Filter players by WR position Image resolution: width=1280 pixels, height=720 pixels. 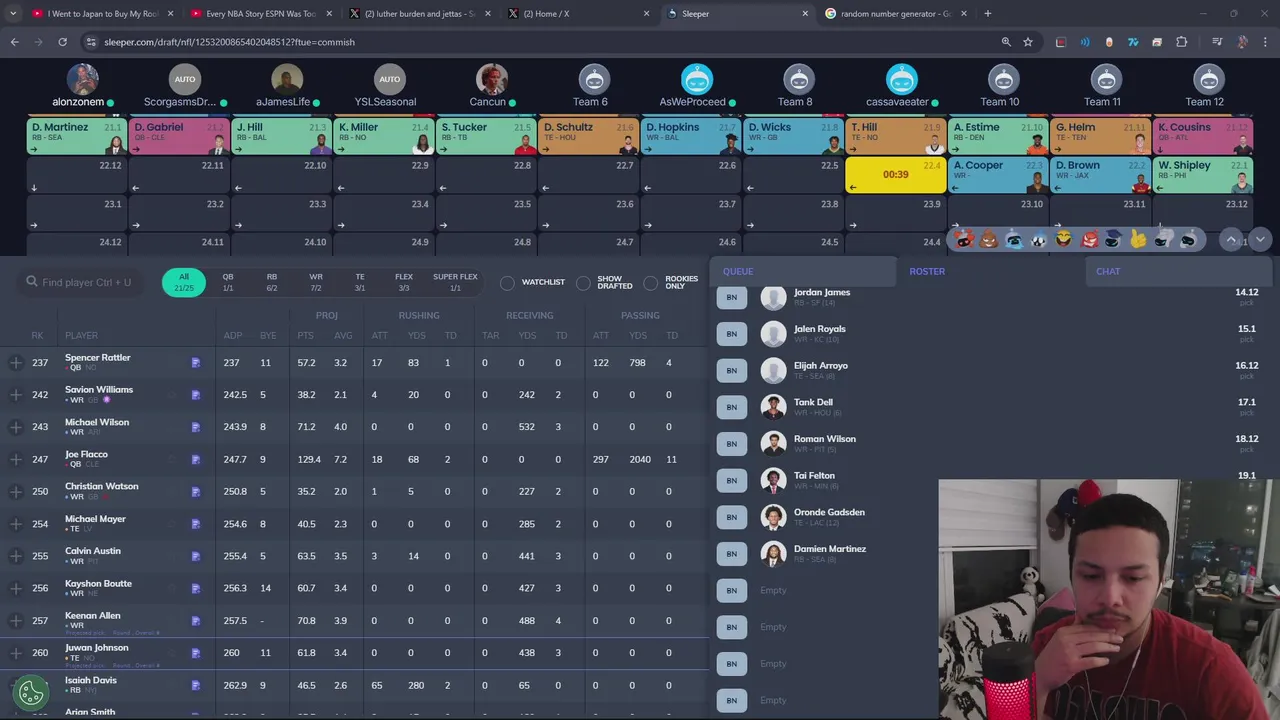(316, 282)
